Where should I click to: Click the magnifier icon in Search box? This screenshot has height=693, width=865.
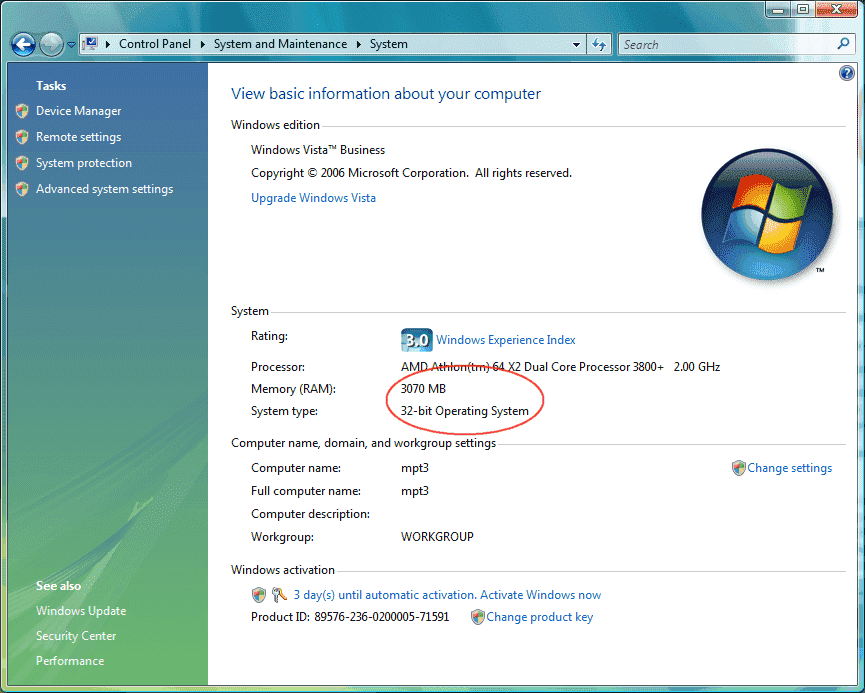click(x=843, y=44)
